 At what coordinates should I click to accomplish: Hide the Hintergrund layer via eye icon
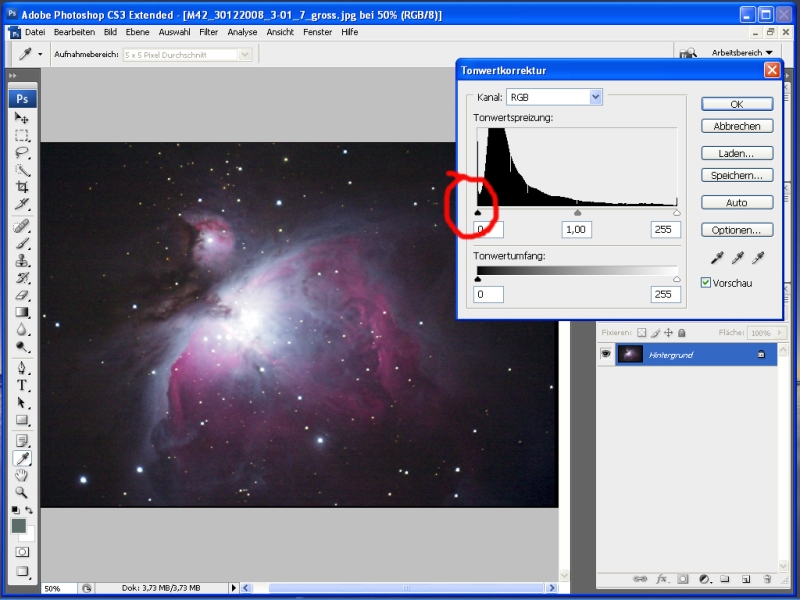[x=605, y=355]
